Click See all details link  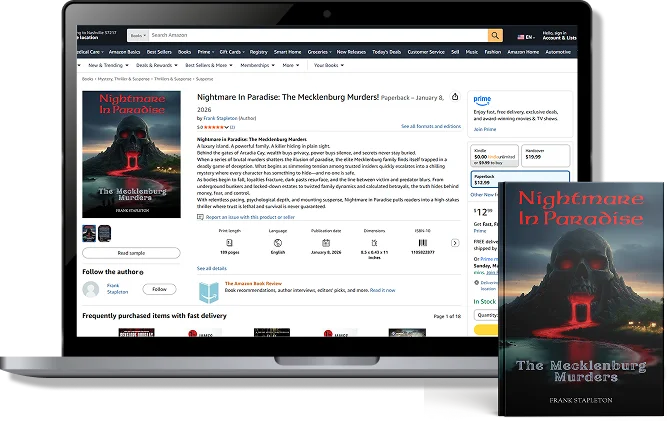point(212,268)
